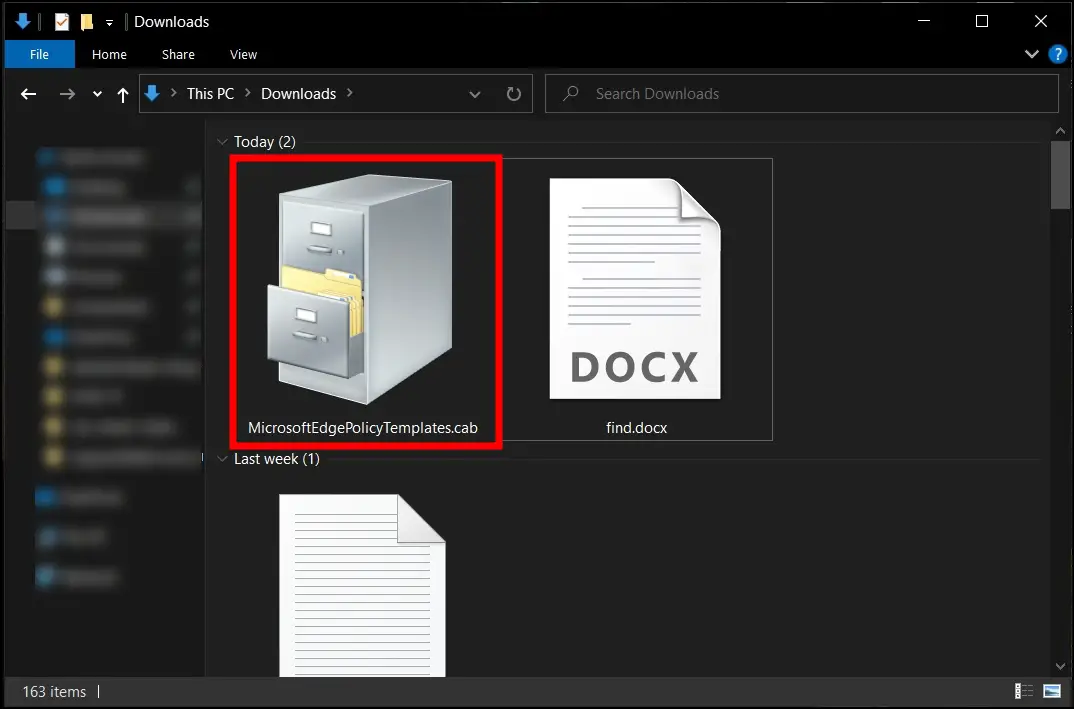1074x709 pixels.
Task: Click the Forward navigation arrow
Action: pyautogui.click(x=67, y=94)
